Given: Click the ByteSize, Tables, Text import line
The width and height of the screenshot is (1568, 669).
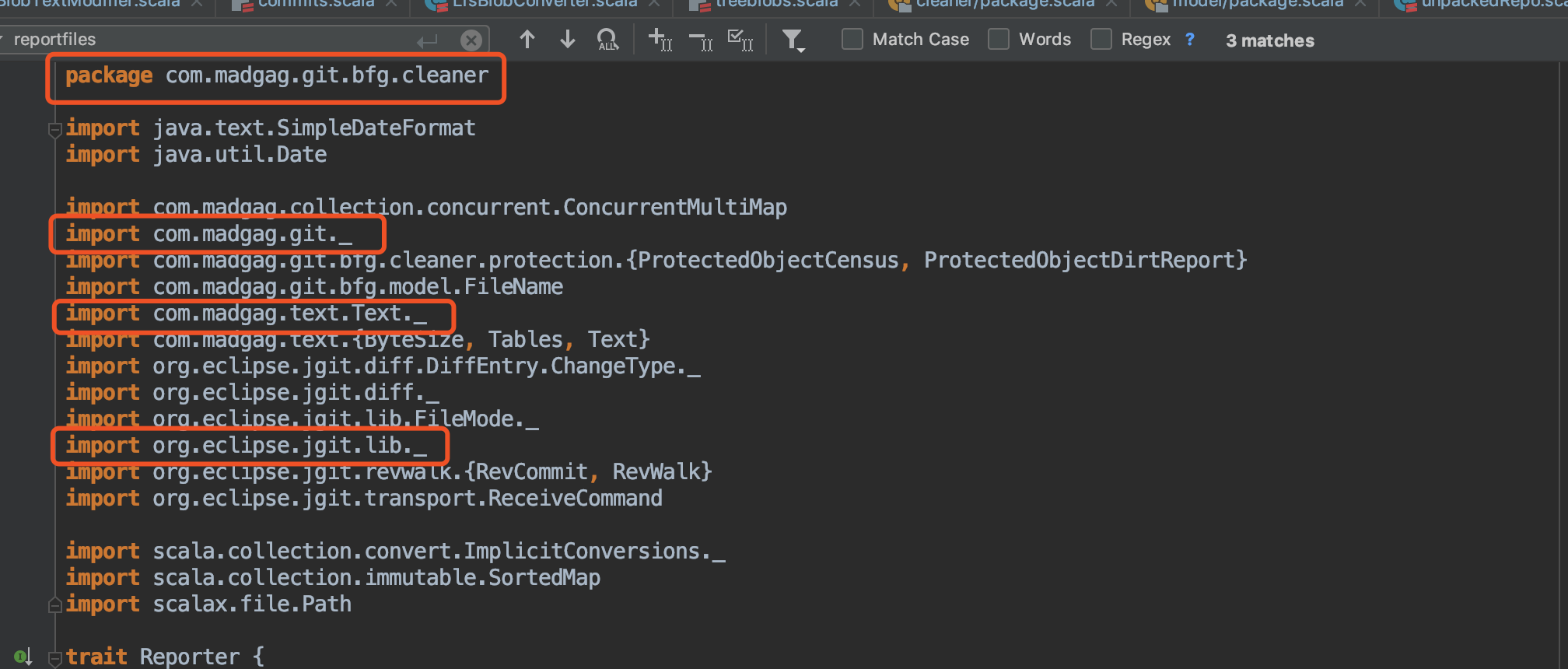Looking at the screenshot, I should [358, 339].
